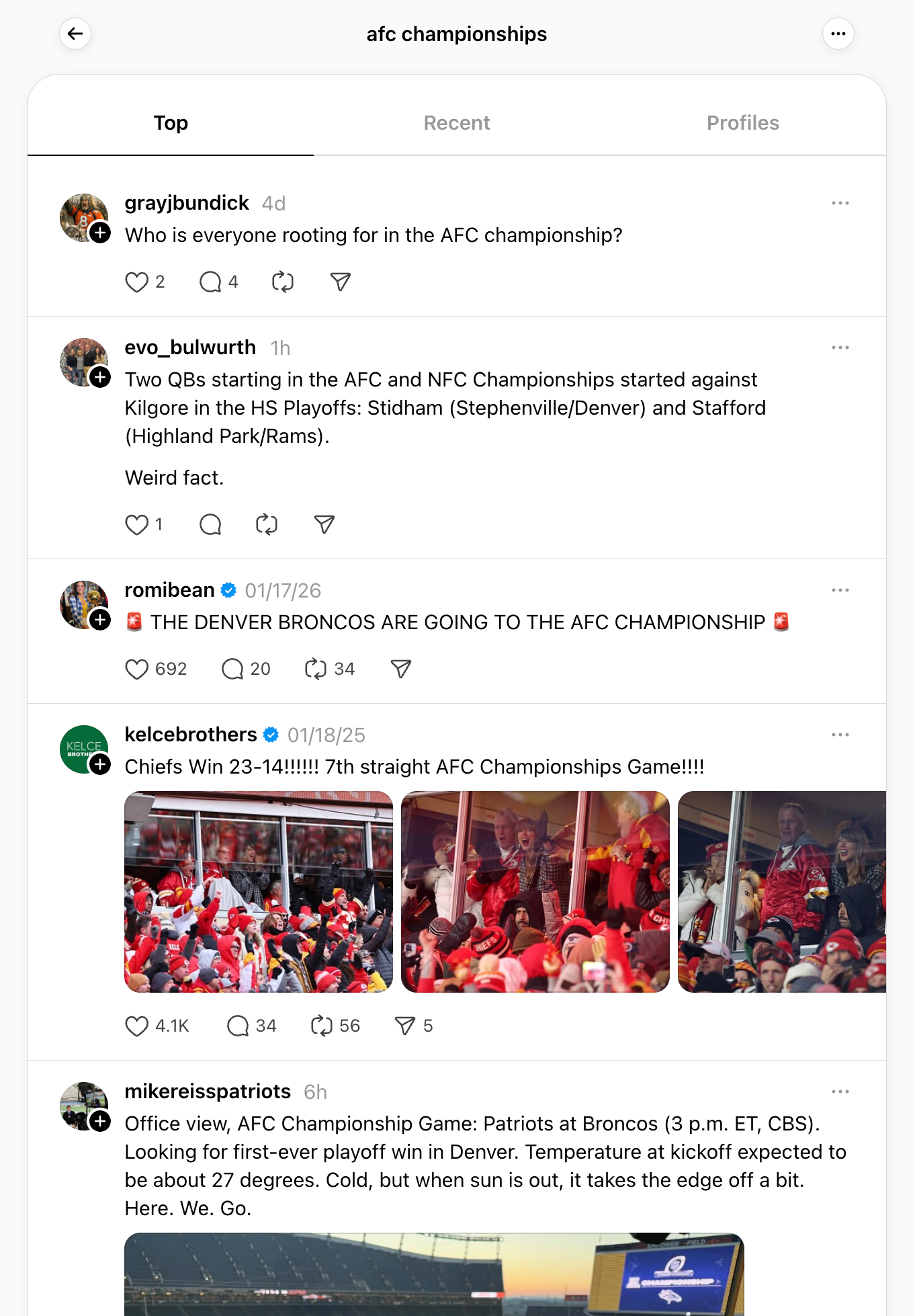Repost grayjbundick's rooting question
This screenshot has height=1316, width=915.
[x=283, y=282]
